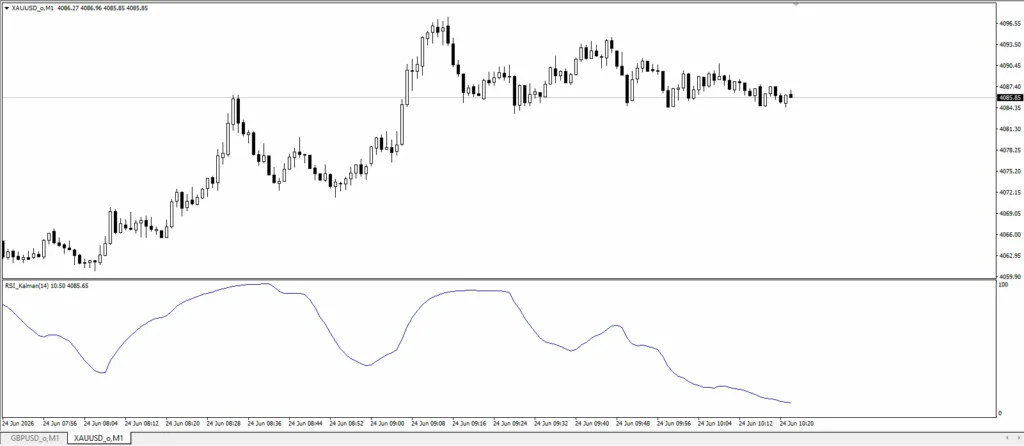This screenshot has width=1024, height=446.
Task: Click price scale value 4078.25
Action: (1010, 150)
